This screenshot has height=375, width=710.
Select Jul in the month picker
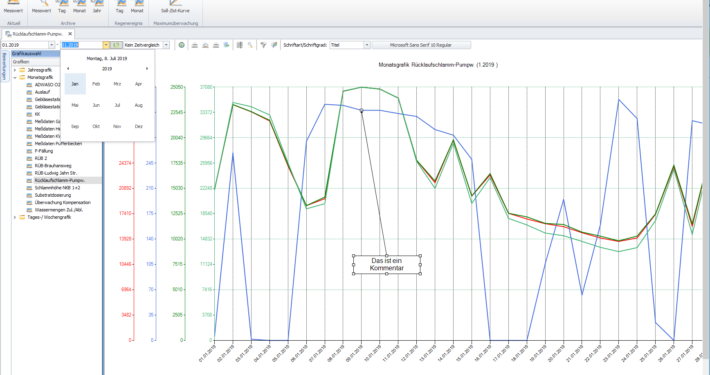[117, 105]
